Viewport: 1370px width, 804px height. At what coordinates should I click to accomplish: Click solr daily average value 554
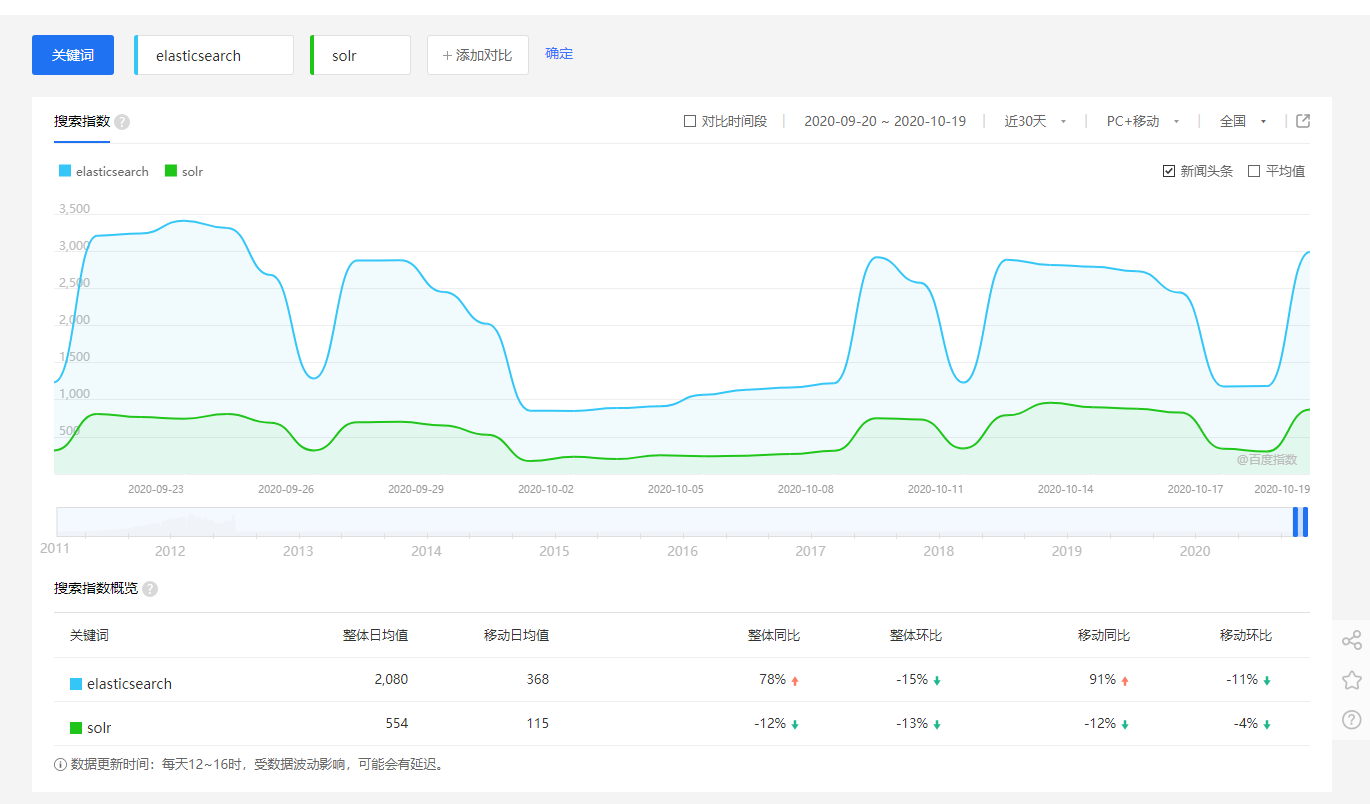(x=396, y=723)
